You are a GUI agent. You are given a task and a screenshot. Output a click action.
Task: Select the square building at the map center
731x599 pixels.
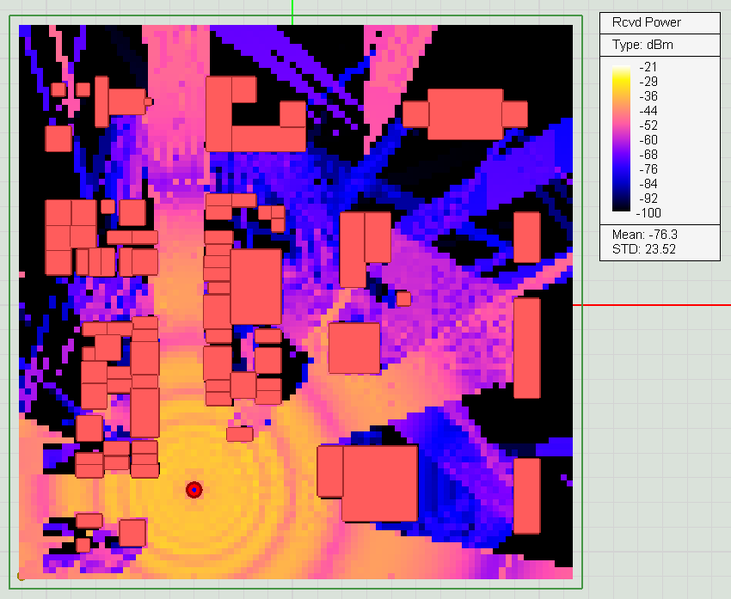point(354,347)
